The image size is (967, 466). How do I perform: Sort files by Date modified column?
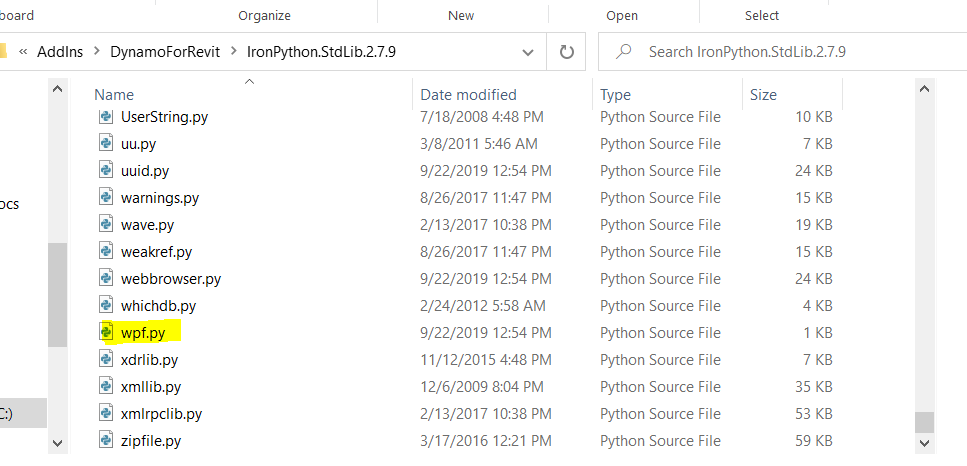[x=468, y=95]
